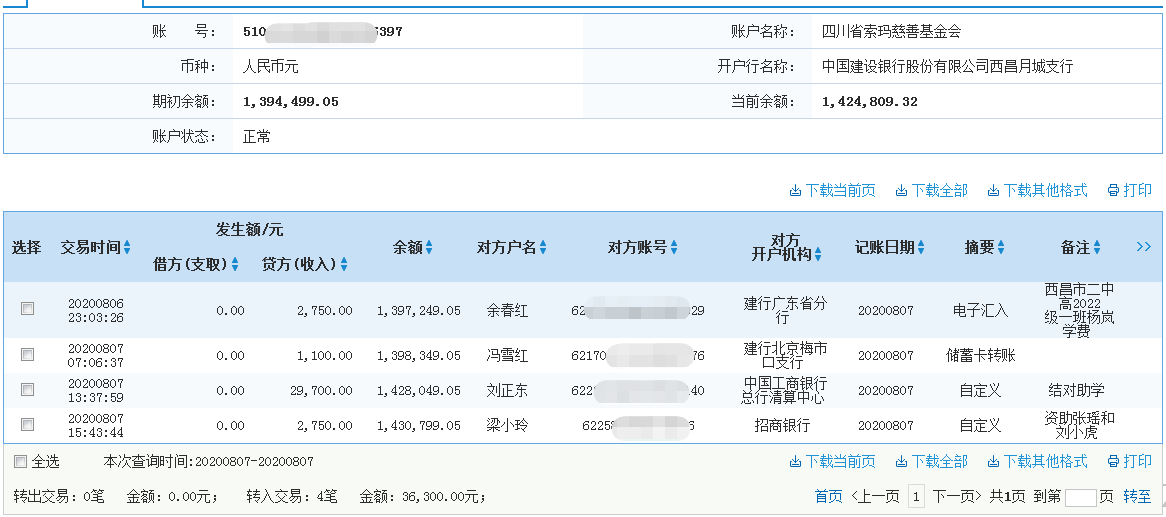Click the bottom 下载全部 download icon
1166x517 pixels.
[x=901, y=462]
